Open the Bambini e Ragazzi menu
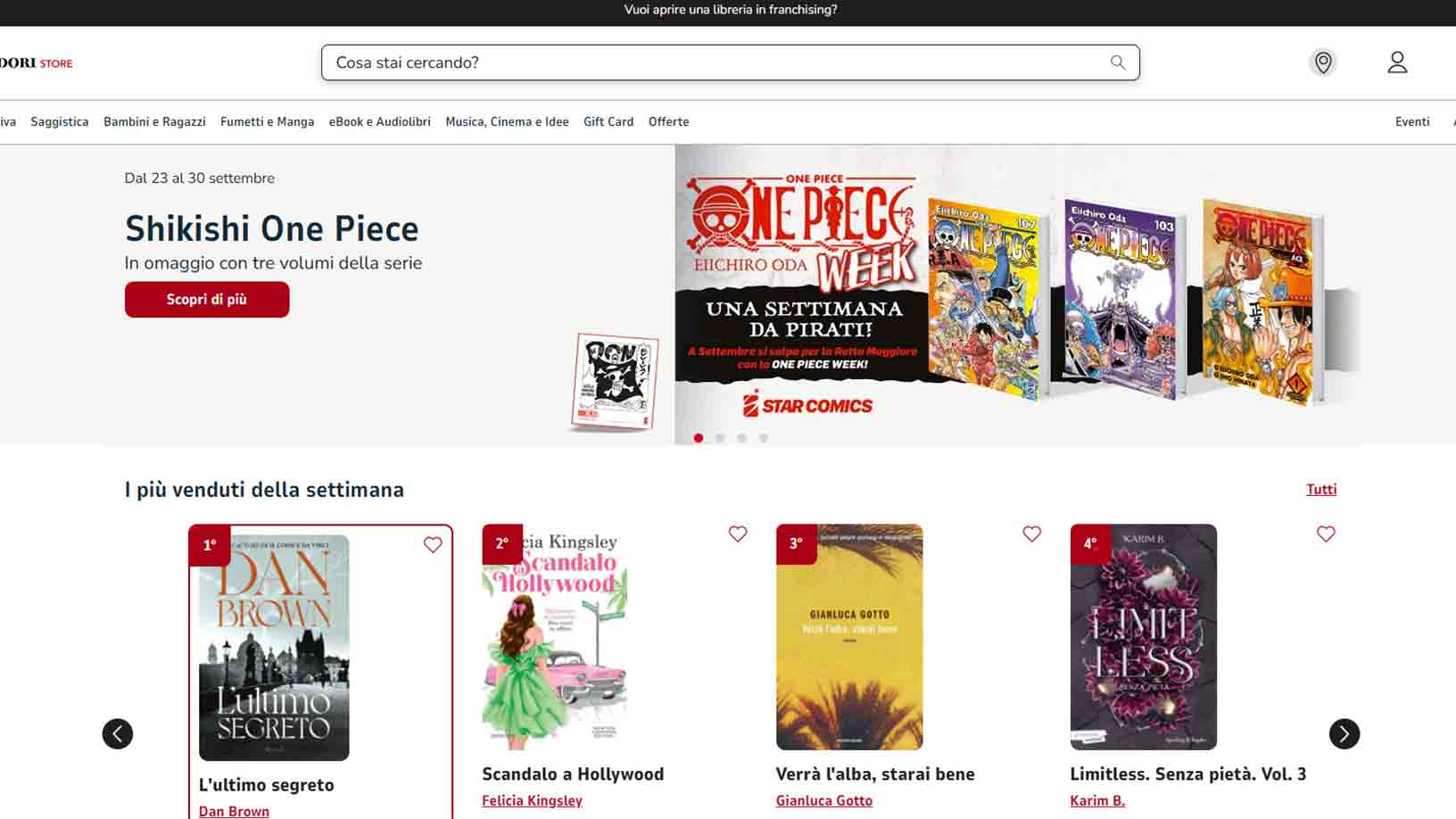Image resolution: width=1456 pixels, height=819 pixels. pyautogui.click(x=154, y=121)
